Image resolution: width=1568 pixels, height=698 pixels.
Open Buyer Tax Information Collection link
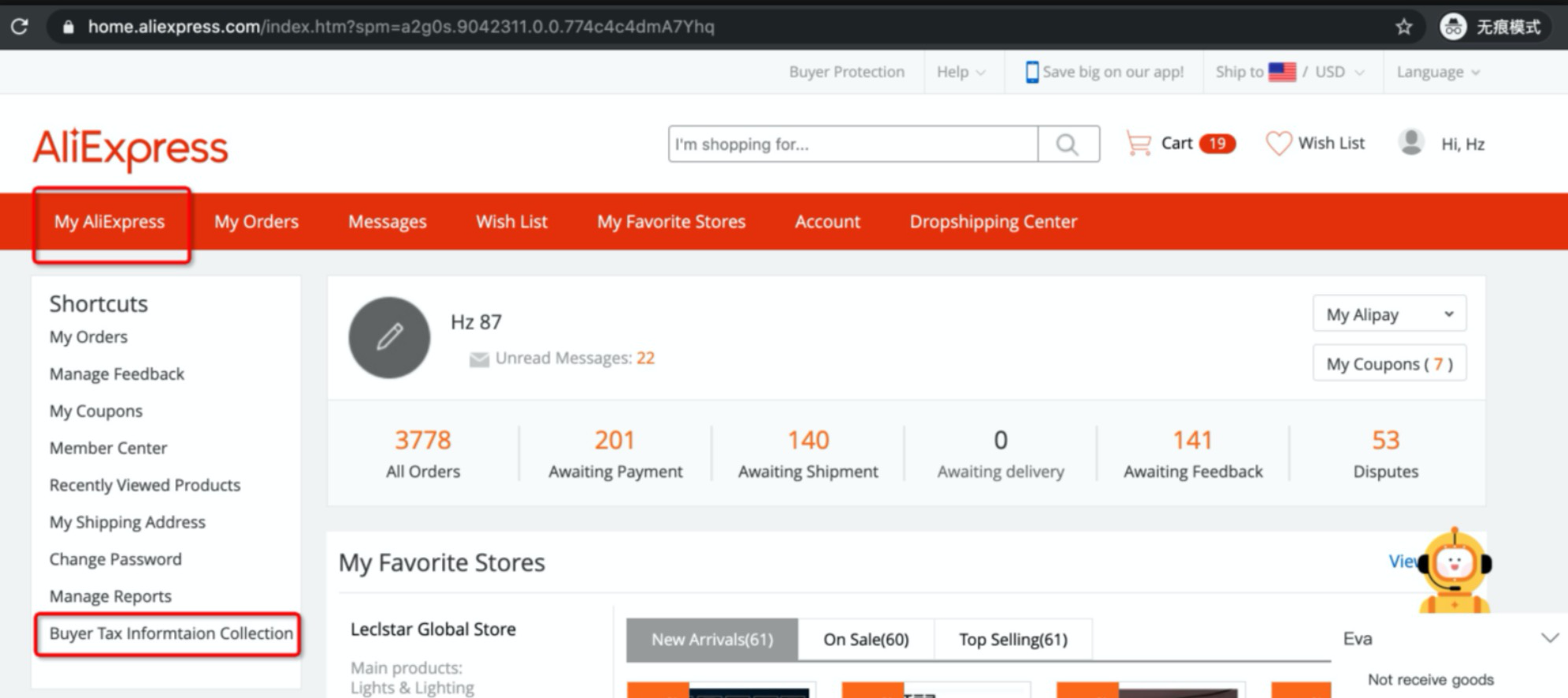point(170,633)
